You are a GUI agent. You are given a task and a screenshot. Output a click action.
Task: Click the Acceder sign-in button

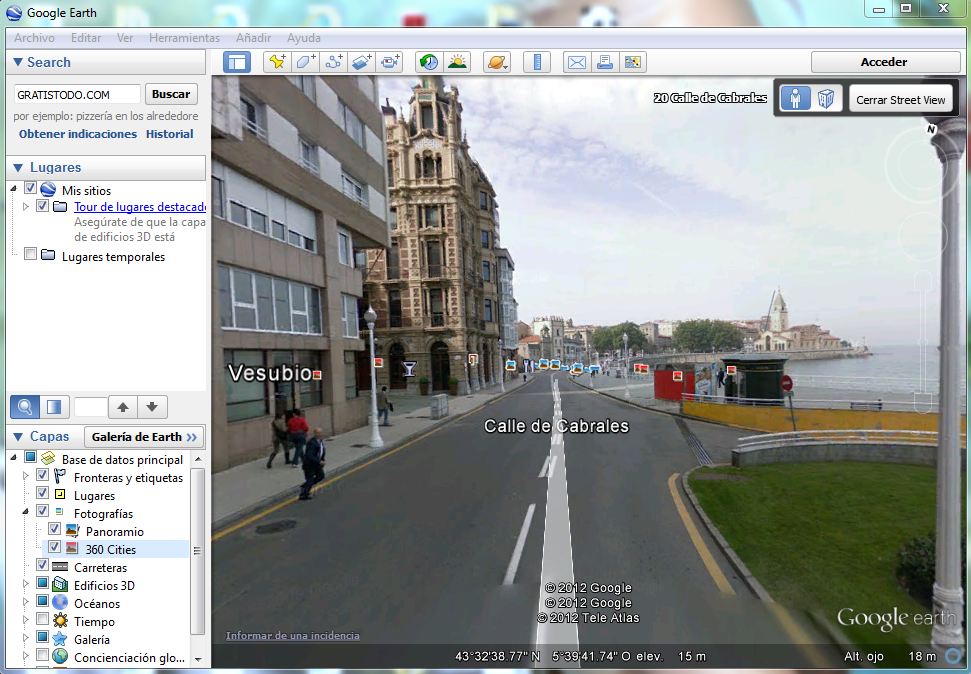(x=884, y=62)
